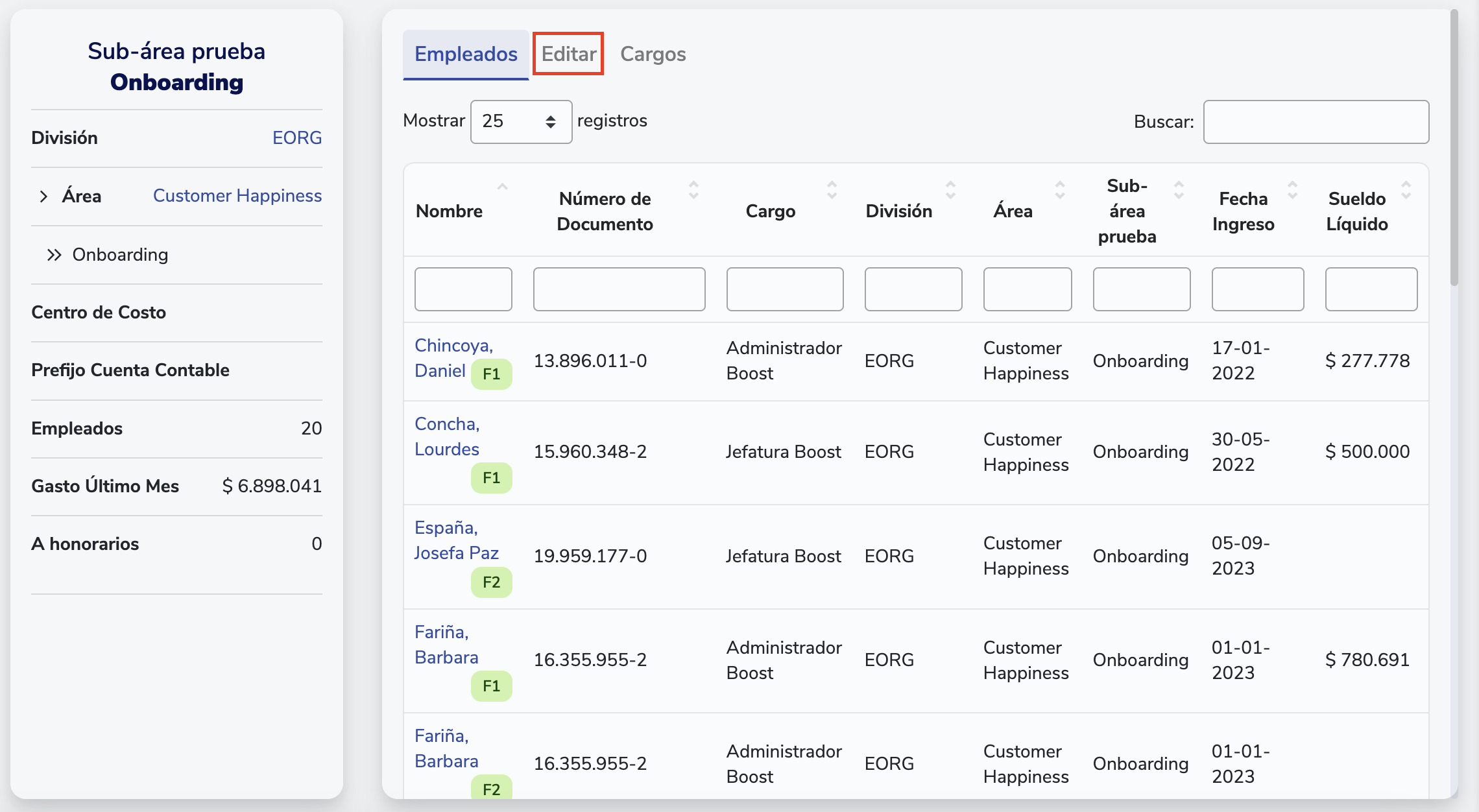Click double chevron beside Onboarding
The width and height of the screenshot is (1479, 812).
pos(54,255)
